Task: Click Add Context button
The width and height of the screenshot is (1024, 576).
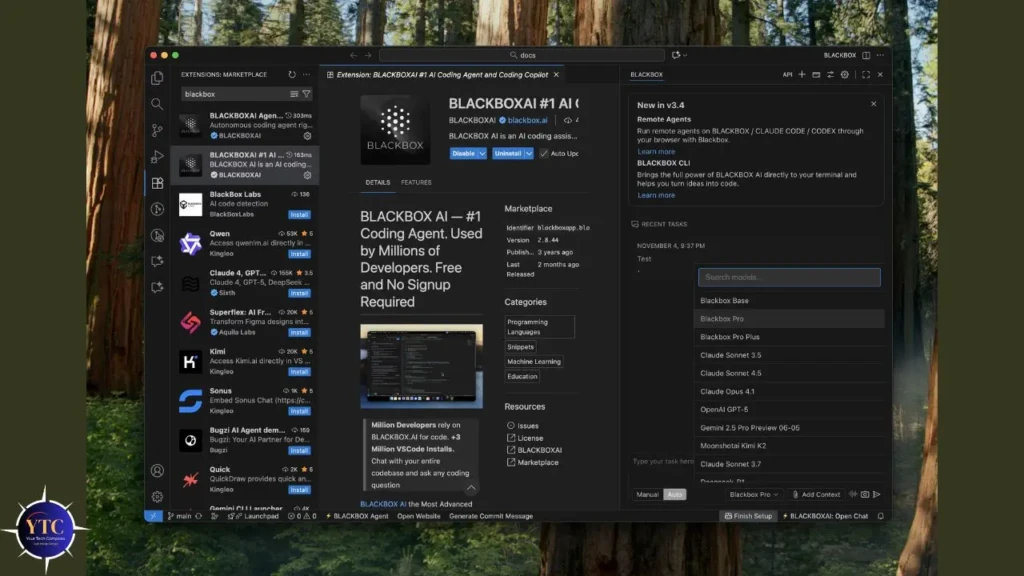Action: tap(816, 494)
